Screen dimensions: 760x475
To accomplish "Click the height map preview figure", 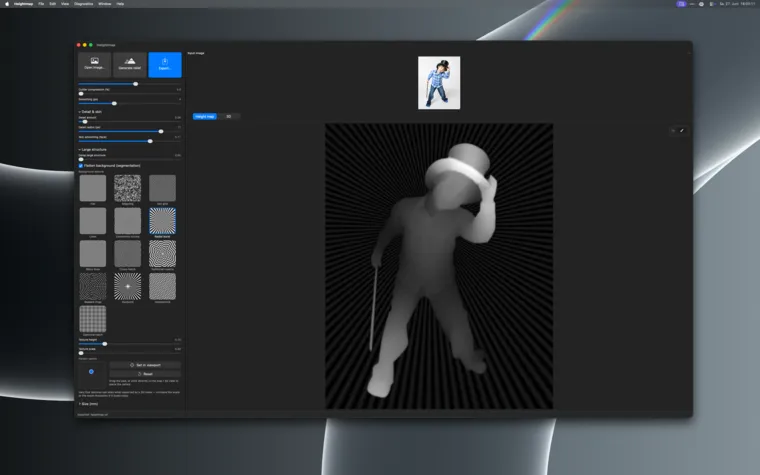I will point(439,266).
